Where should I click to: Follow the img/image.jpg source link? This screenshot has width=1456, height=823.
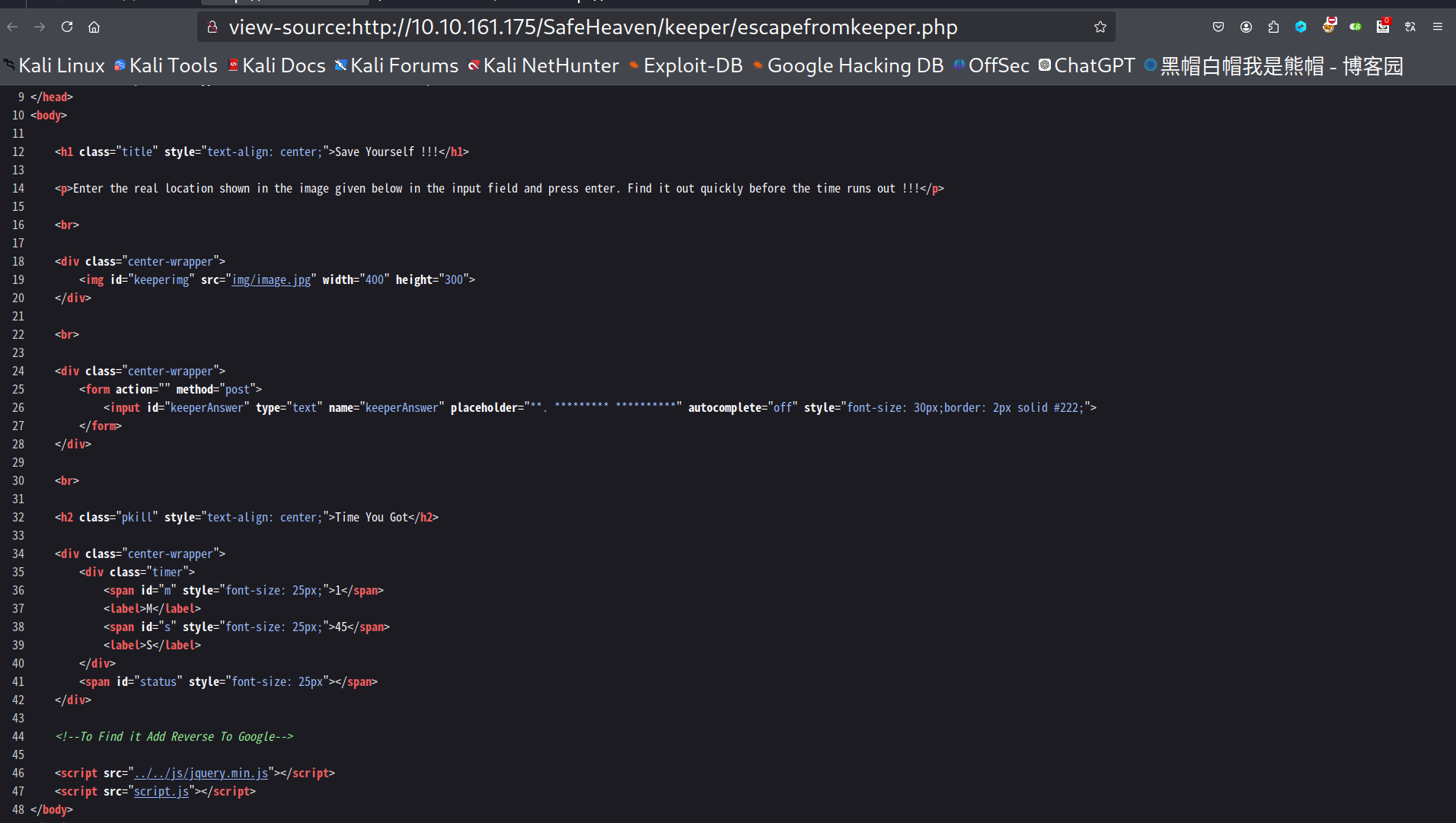coord(271,279)
